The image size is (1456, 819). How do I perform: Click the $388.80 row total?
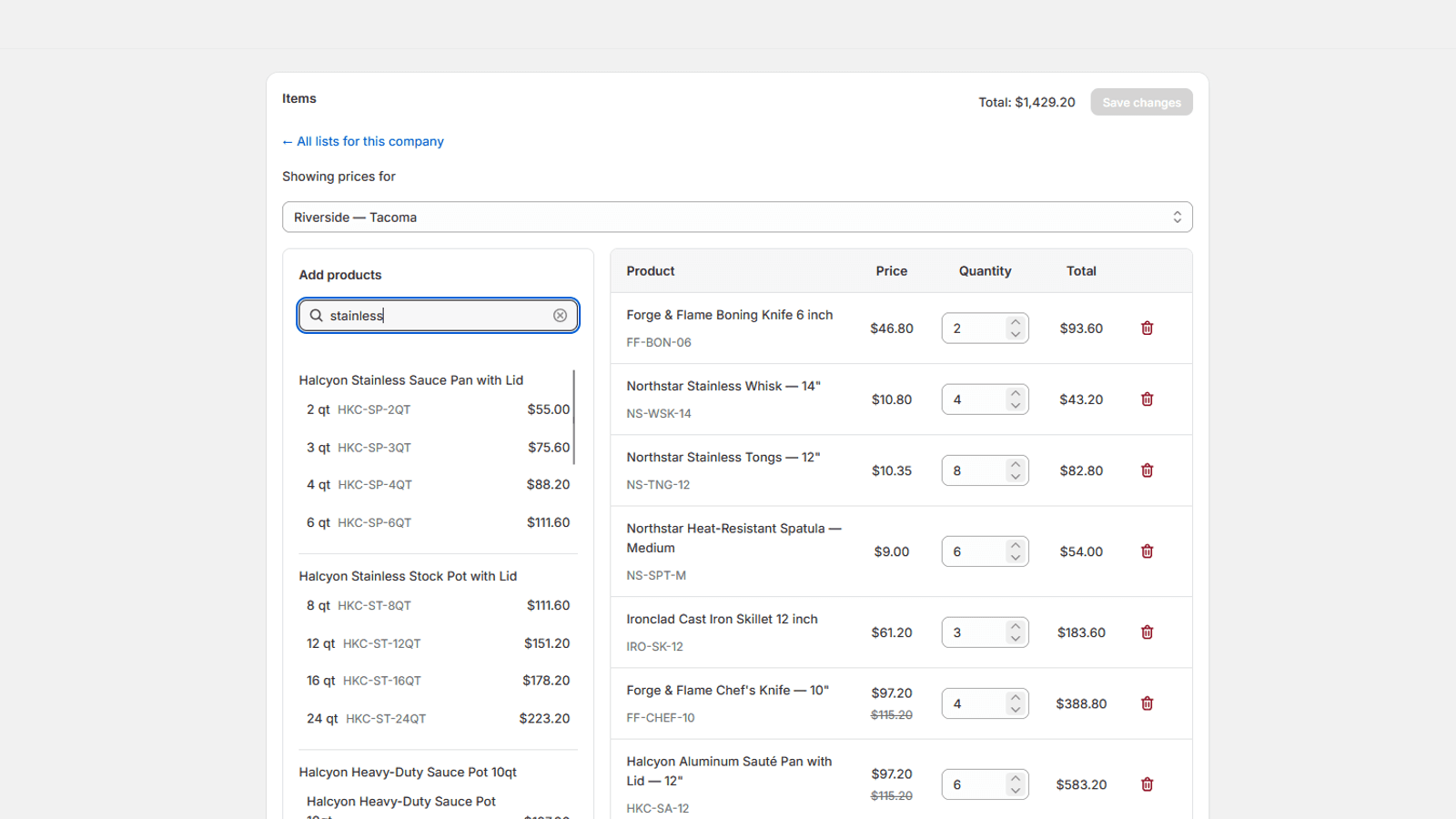(x=1081, y=703)
